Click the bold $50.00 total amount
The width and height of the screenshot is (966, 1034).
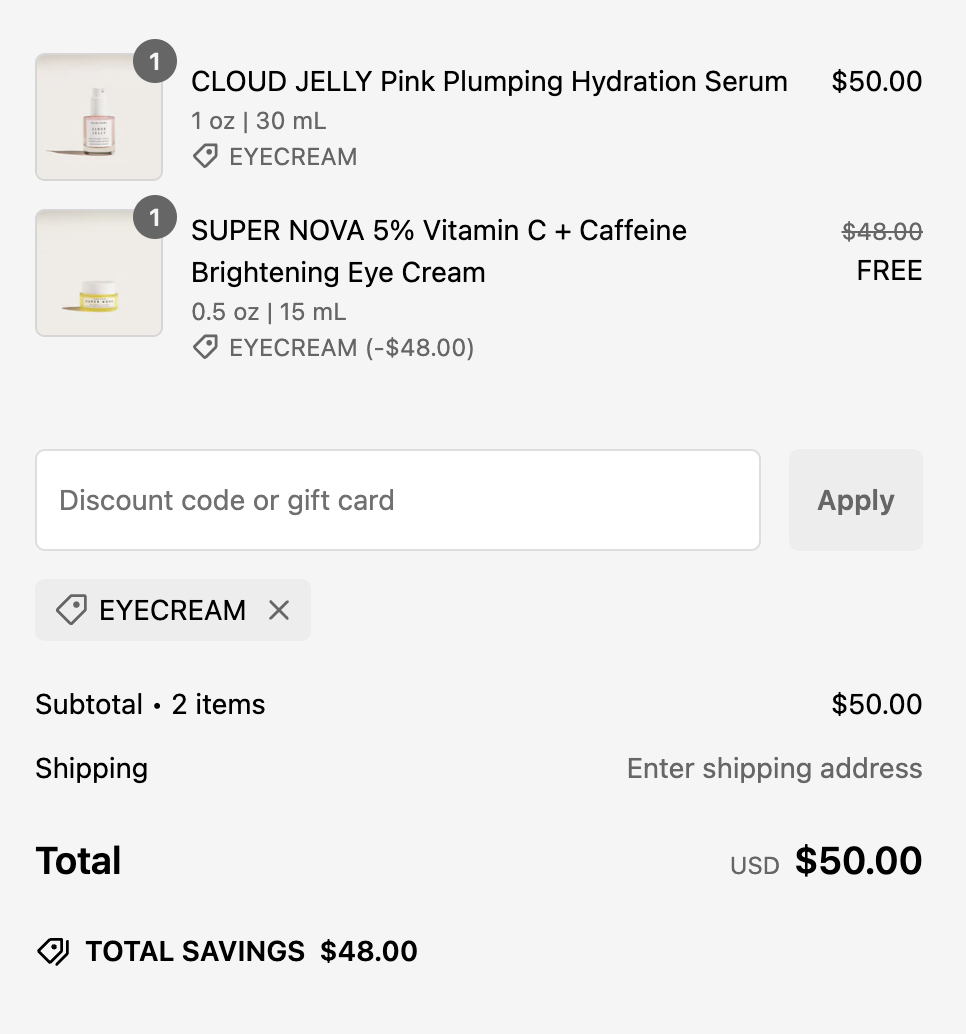[858, 861]
